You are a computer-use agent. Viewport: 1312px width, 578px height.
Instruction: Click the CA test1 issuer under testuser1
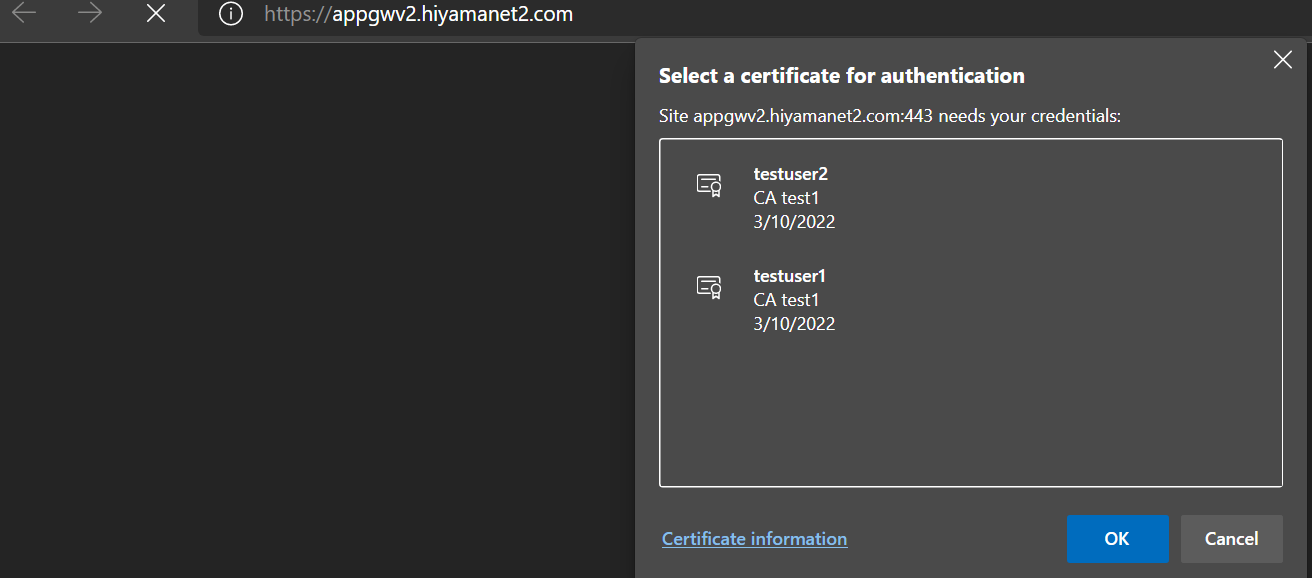[x=786, y=300]
